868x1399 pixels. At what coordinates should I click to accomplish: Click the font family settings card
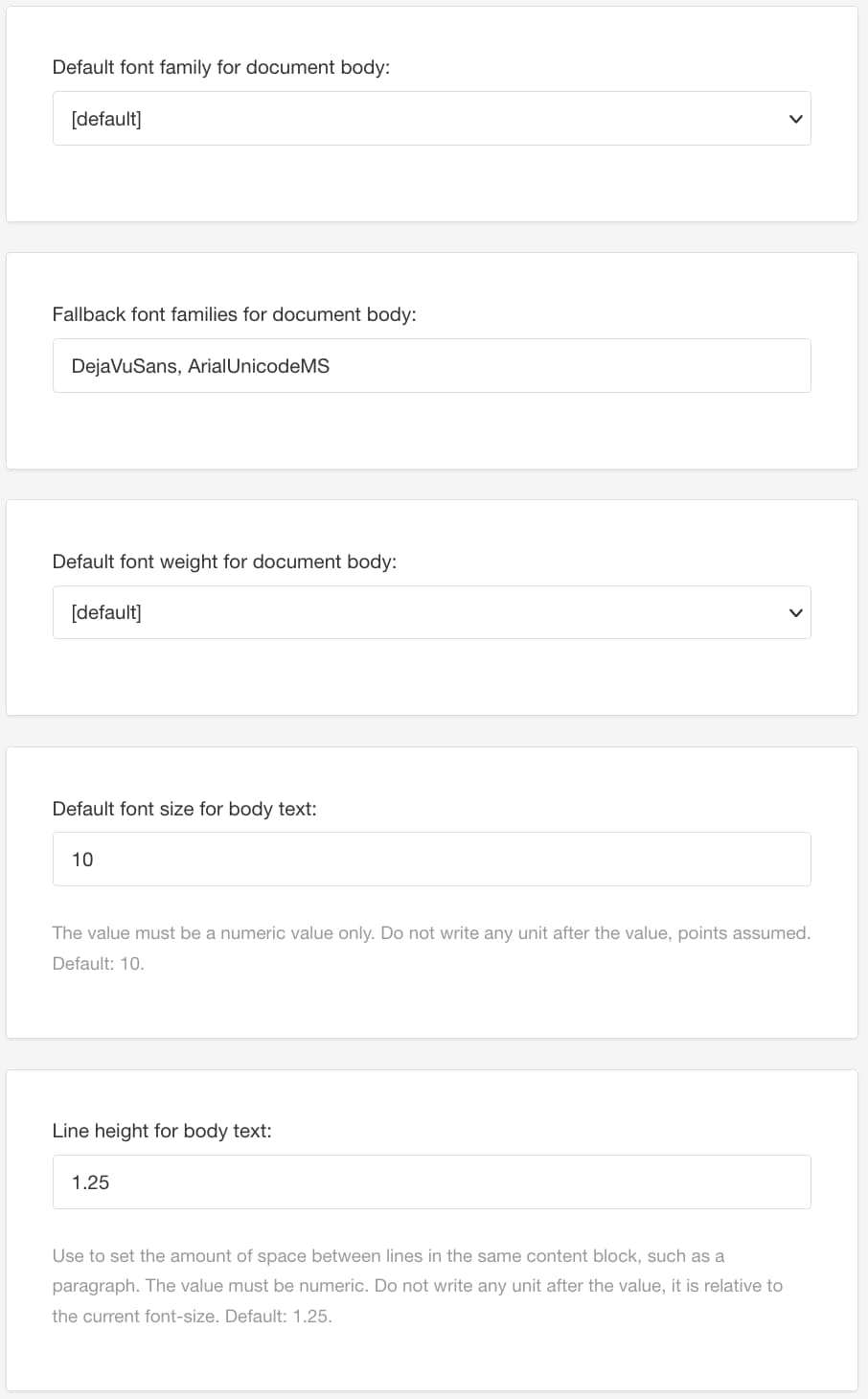(431, 182)
